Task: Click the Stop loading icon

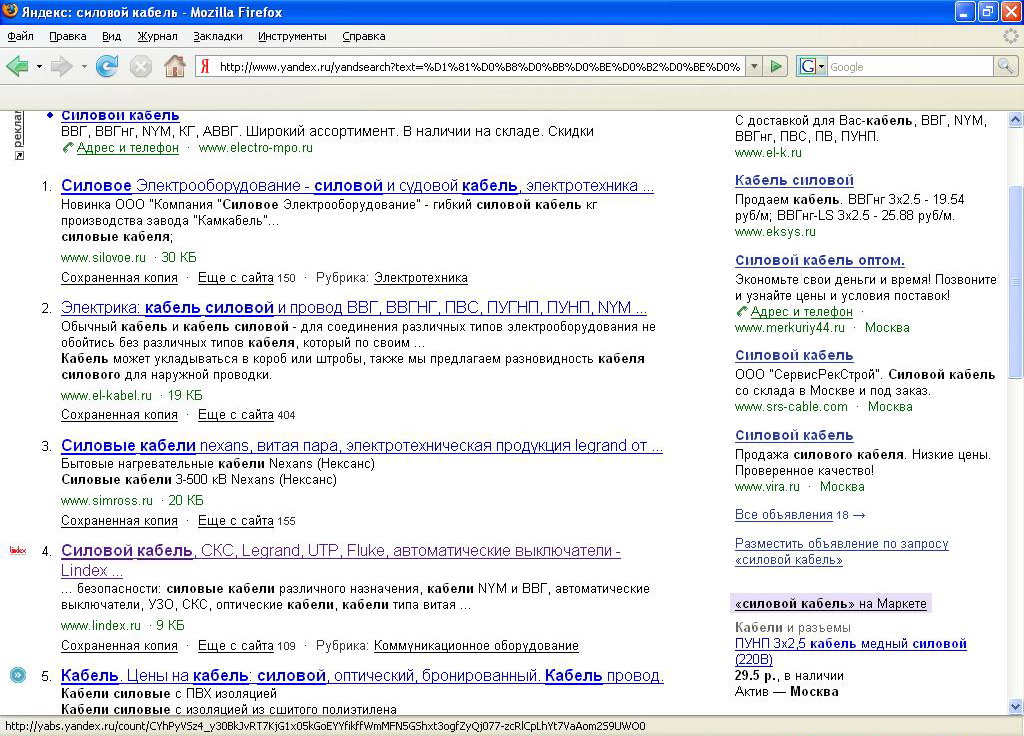Action: click(x=141, y=67)
